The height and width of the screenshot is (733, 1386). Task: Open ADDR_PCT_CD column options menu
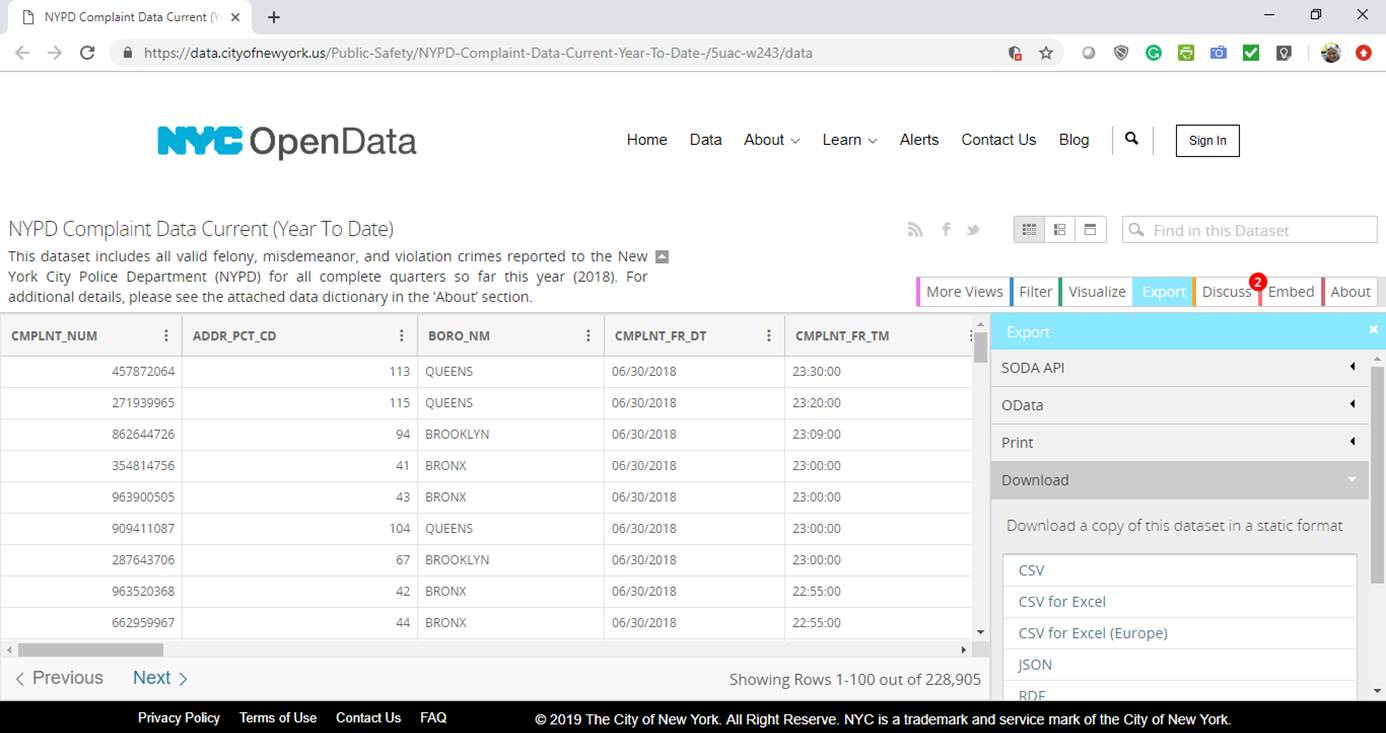click(402, 336)
